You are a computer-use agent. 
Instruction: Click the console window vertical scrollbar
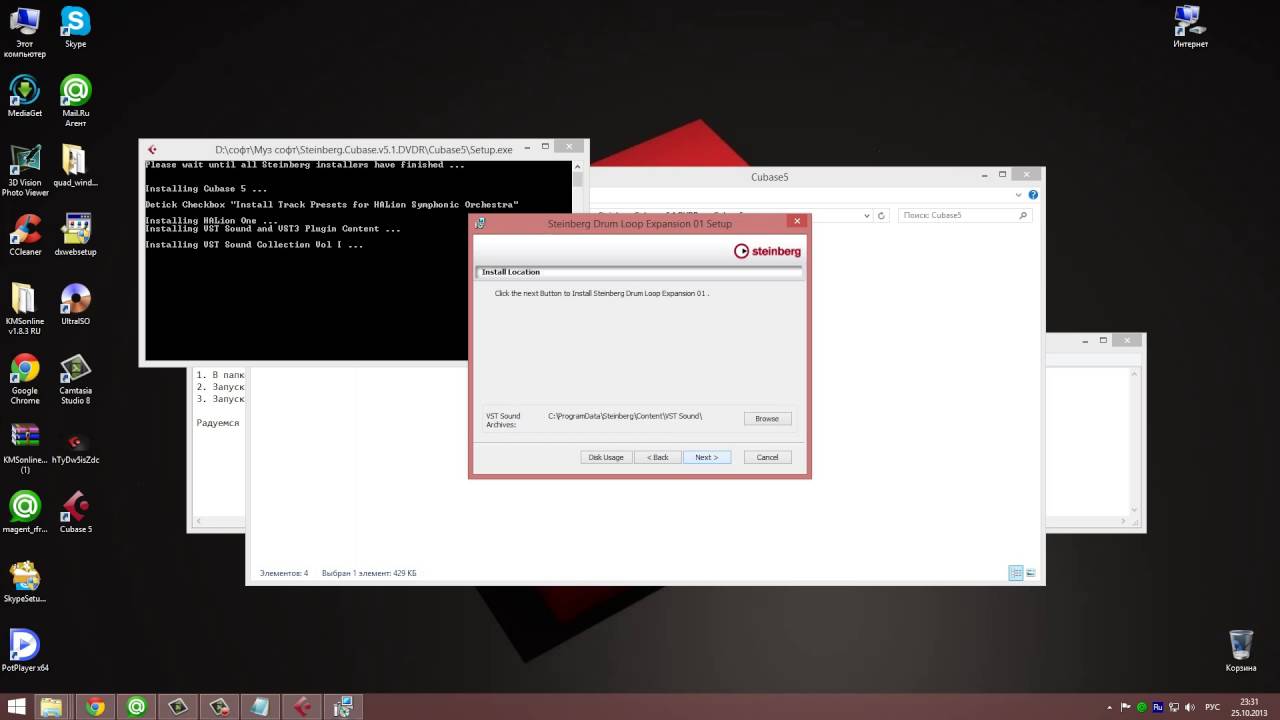(578, 260)
